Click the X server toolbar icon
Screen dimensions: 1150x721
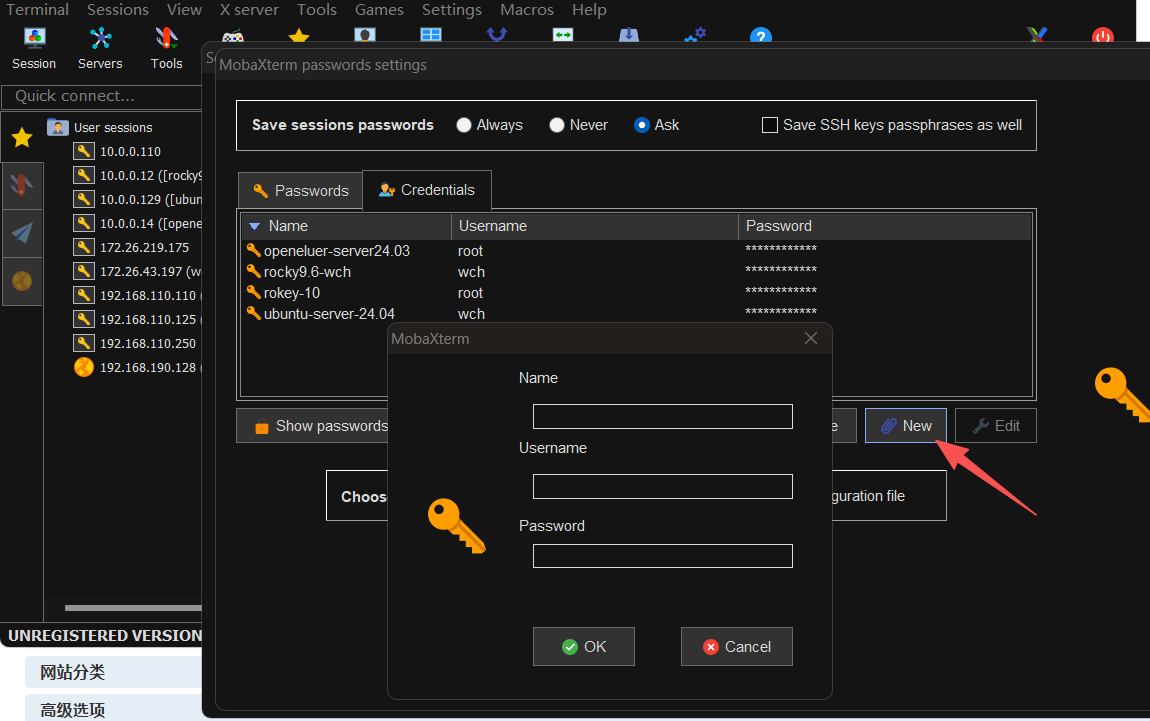pos(1037,35)
